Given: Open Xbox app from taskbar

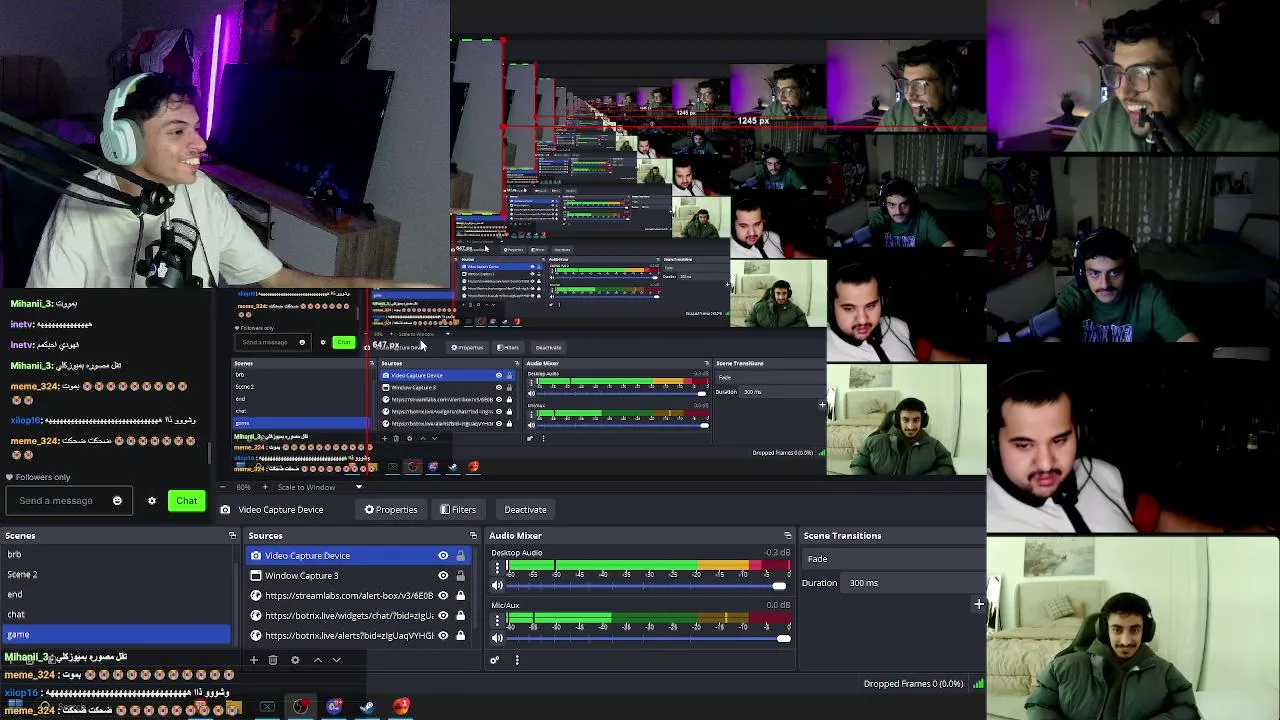Looking at the screenshot, I should pyautogui.click(x=267, y=708).
